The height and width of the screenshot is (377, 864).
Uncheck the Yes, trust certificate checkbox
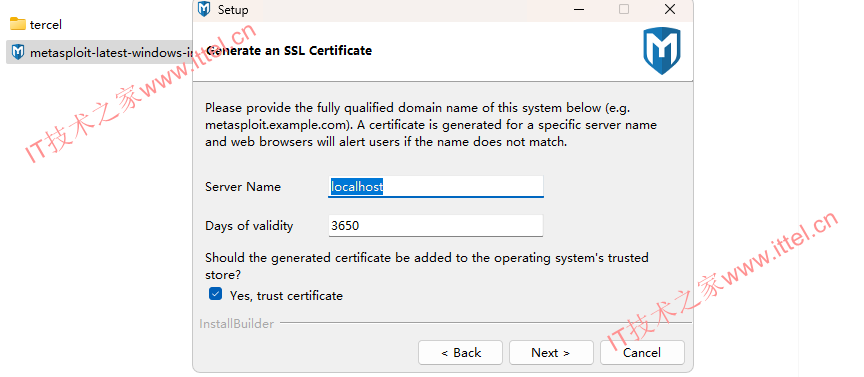pos(215,294)
